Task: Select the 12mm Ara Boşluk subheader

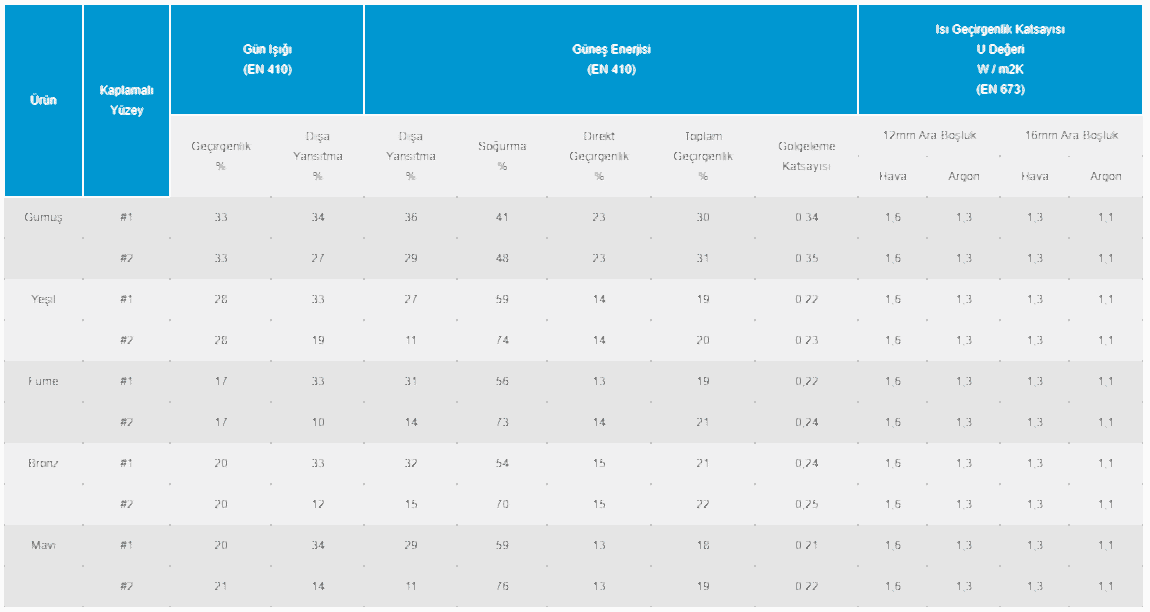Action: (x=929, y=135)
